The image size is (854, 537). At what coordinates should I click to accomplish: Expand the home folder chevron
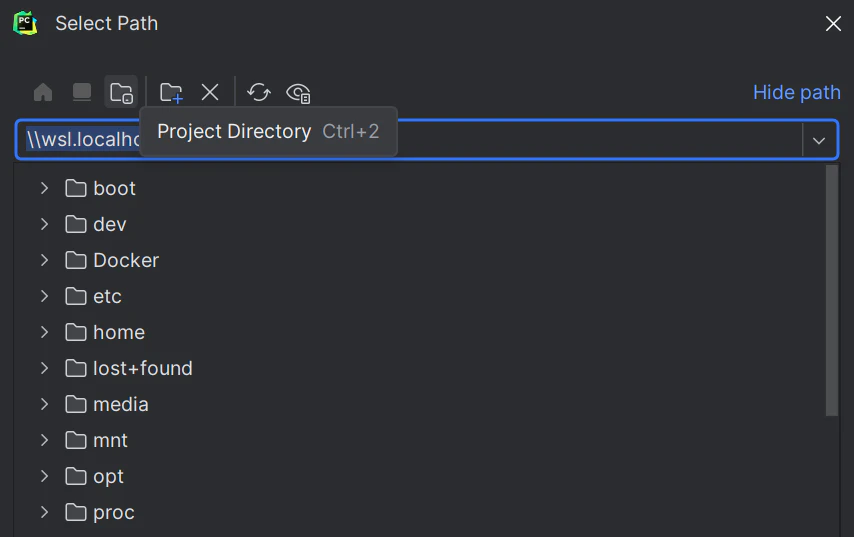coord(44,332)
